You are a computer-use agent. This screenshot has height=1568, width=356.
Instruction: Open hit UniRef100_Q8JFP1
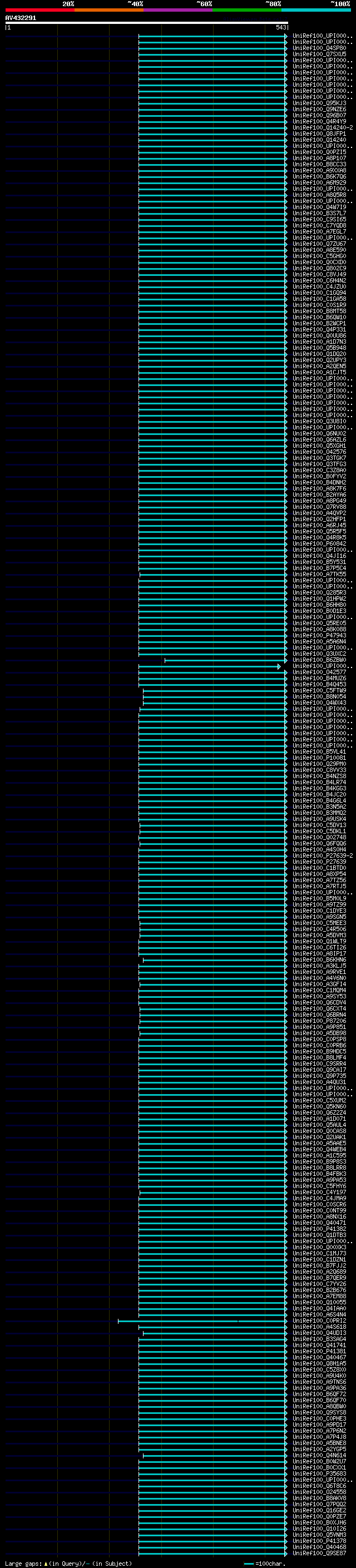click(319, 134)
